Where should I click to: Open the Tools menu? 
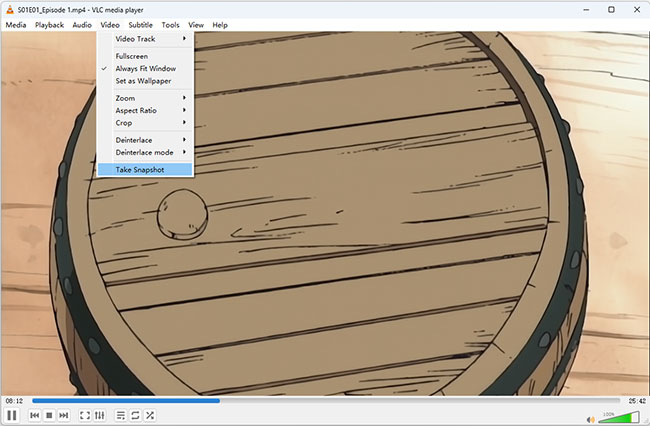click(170, 25)
